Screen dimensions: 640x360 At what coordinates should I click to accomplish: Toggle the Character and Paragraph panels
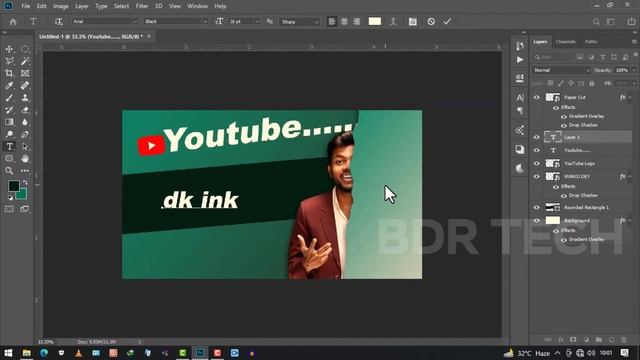point(413,22)
